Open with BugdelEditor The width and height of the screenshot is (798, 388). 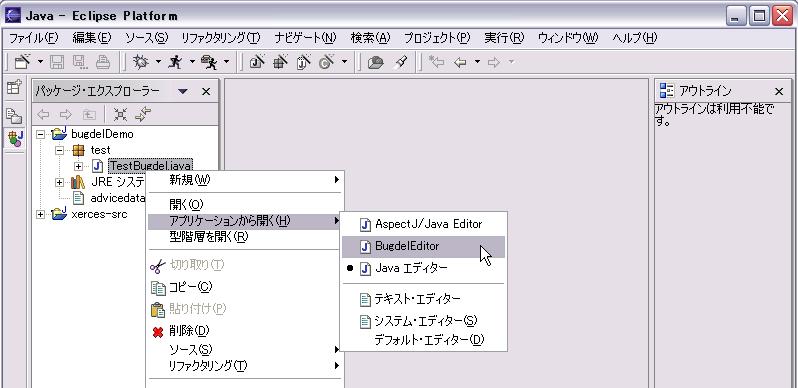coord(423,246)
